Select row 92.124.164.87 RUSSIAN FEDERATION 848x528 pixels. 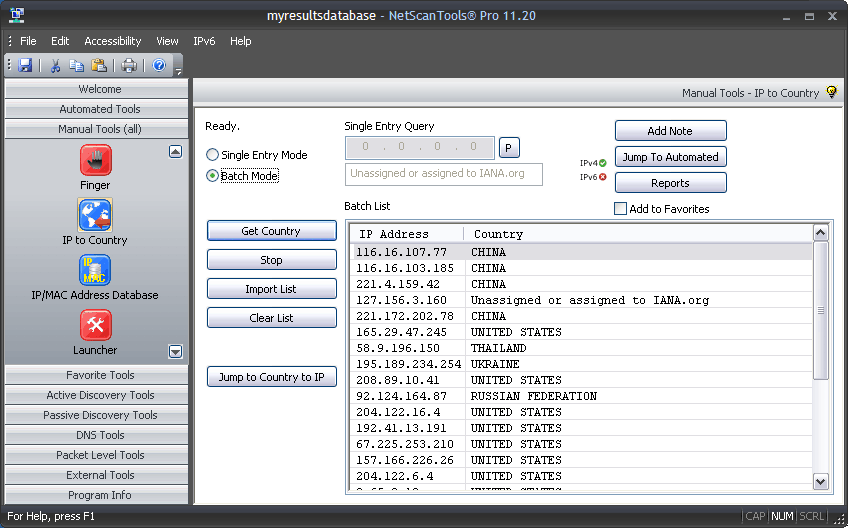[x=581, y=396]
